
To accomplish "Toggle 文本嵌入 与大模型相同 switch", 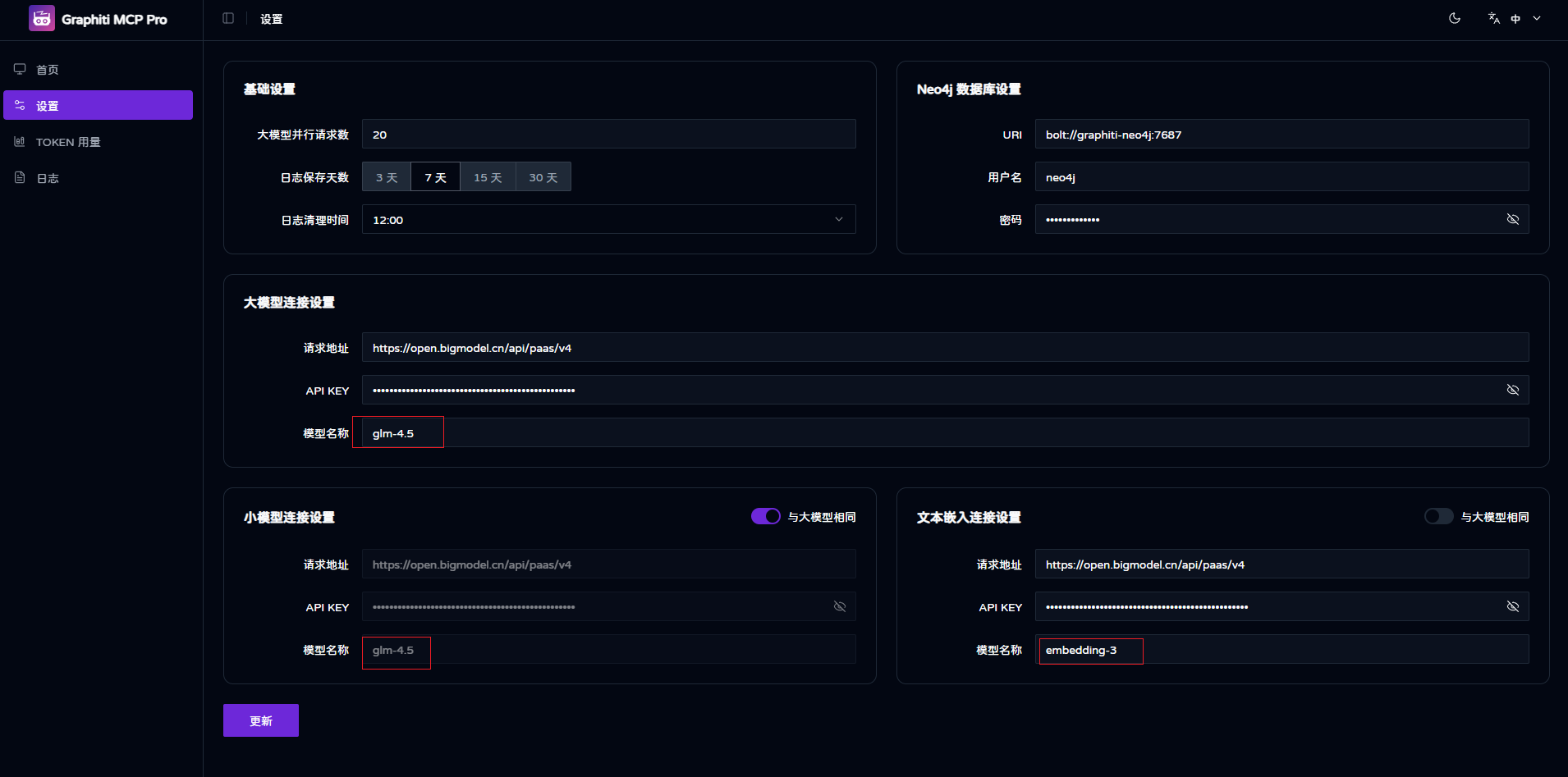I will 1439,516.
